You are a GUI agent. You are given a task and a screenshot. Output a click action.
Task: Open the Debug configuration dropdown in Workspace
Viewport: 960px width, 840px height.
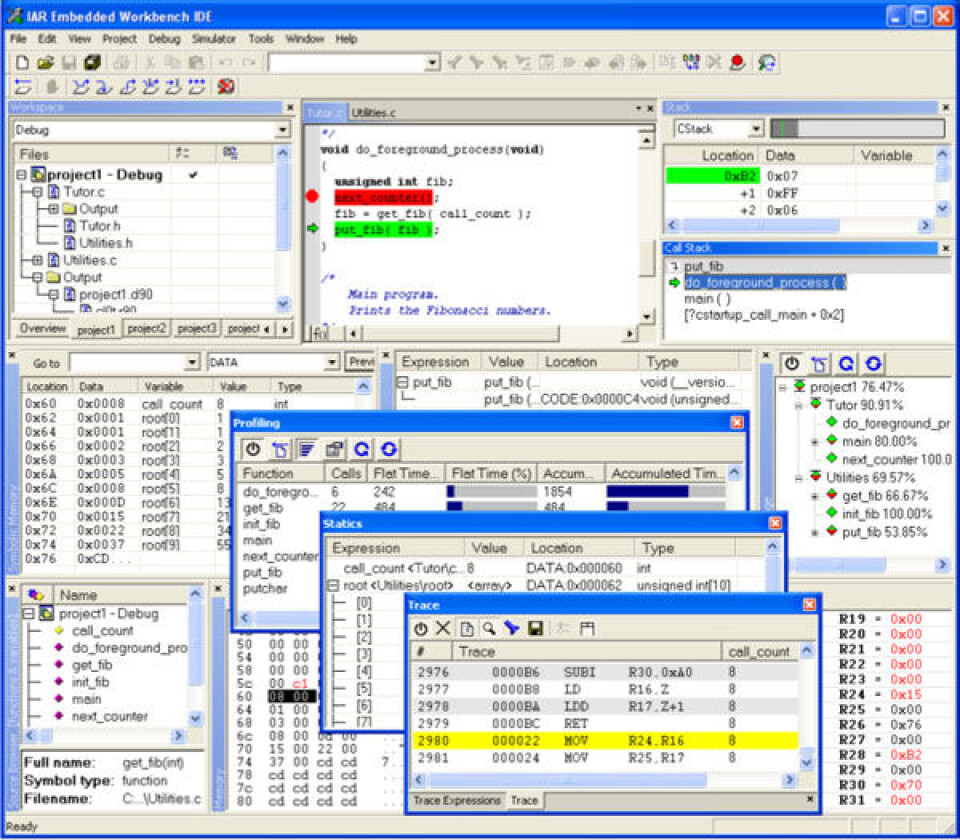282,130
